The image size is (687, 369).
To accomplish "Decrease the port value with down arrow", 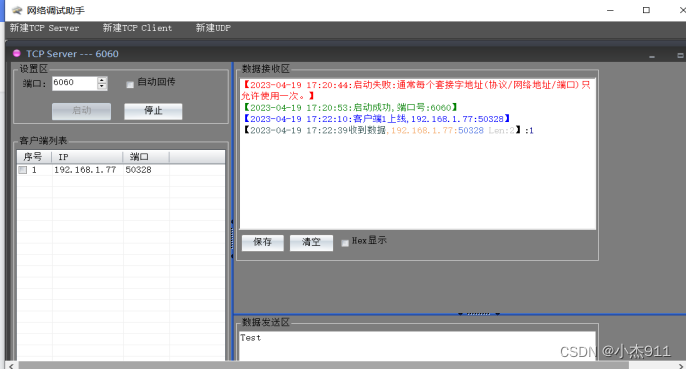I will pyautogui.click(x=102, y=86).
